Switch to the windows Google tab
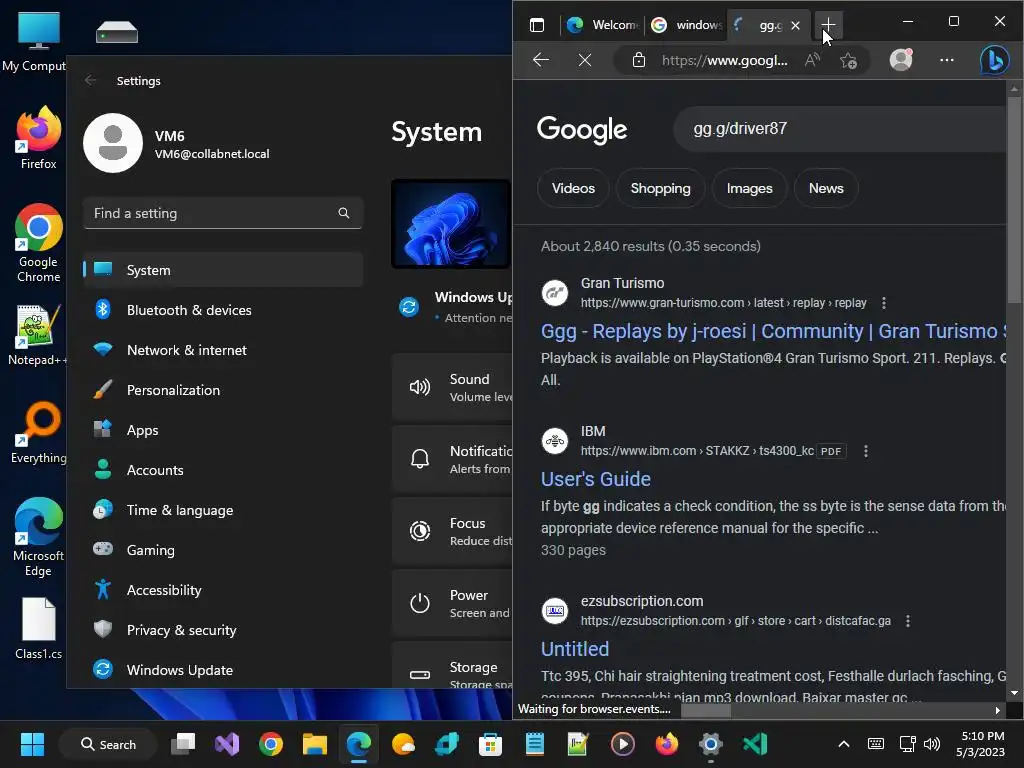 point(687,25)
